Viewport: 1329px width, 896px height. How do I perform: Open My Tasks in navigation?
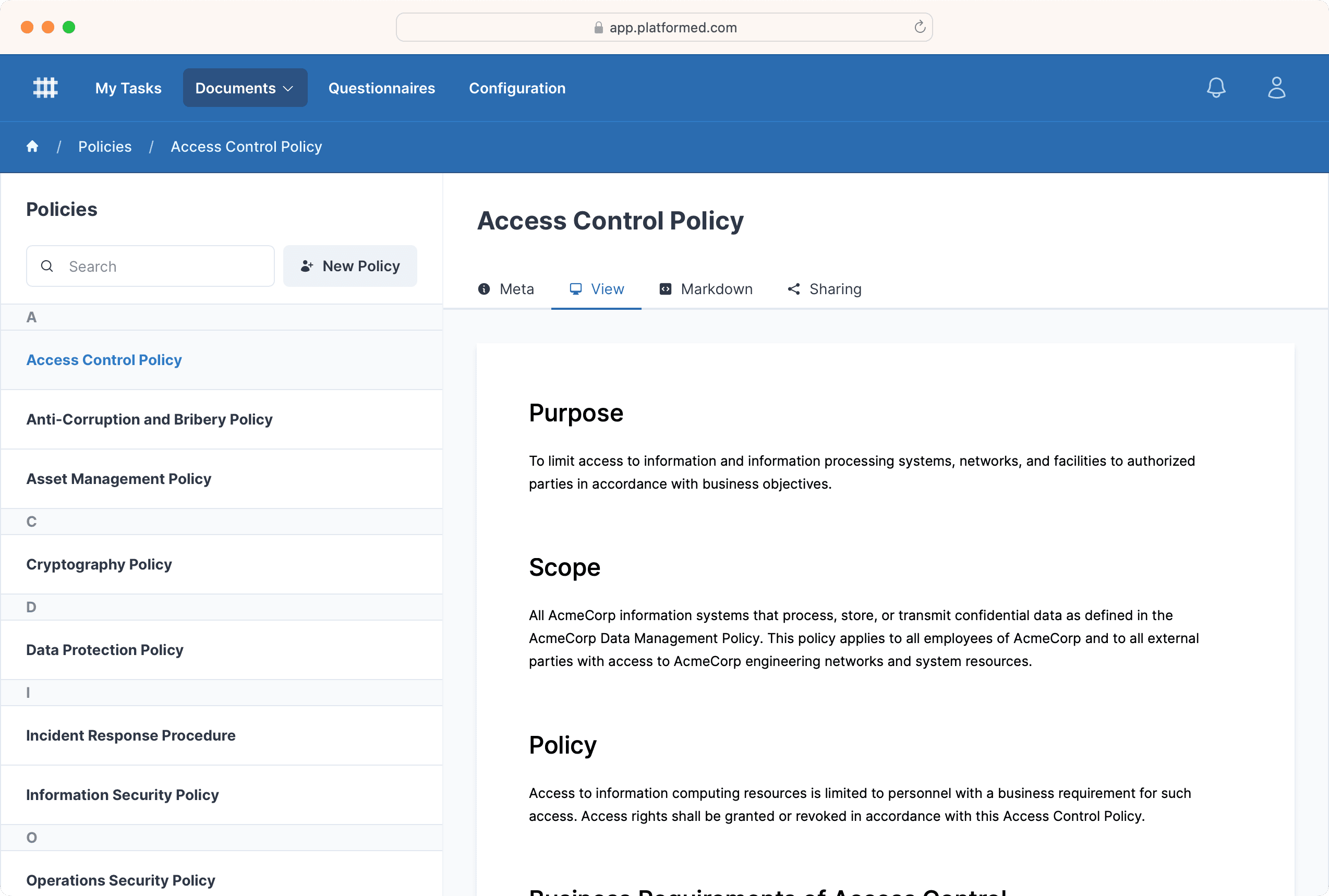pyautogui.click(x=128, y=88)
